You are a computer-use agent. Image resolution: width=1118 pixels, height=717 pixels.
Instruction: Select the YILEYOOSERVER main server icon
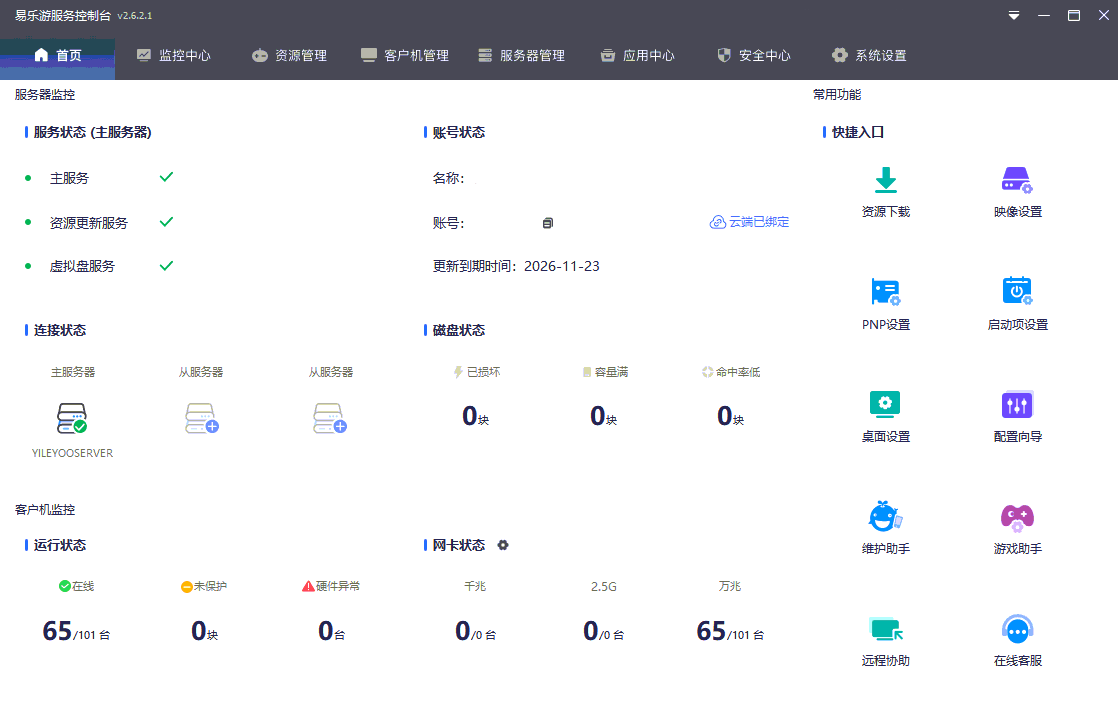pos(72,418)
